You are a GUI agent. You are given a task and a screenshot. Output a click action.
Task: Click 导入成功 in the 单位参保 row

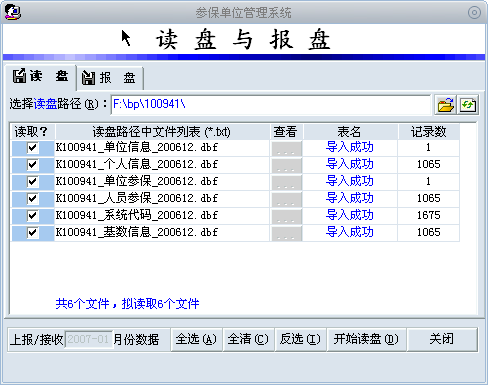tap(350, 181)
